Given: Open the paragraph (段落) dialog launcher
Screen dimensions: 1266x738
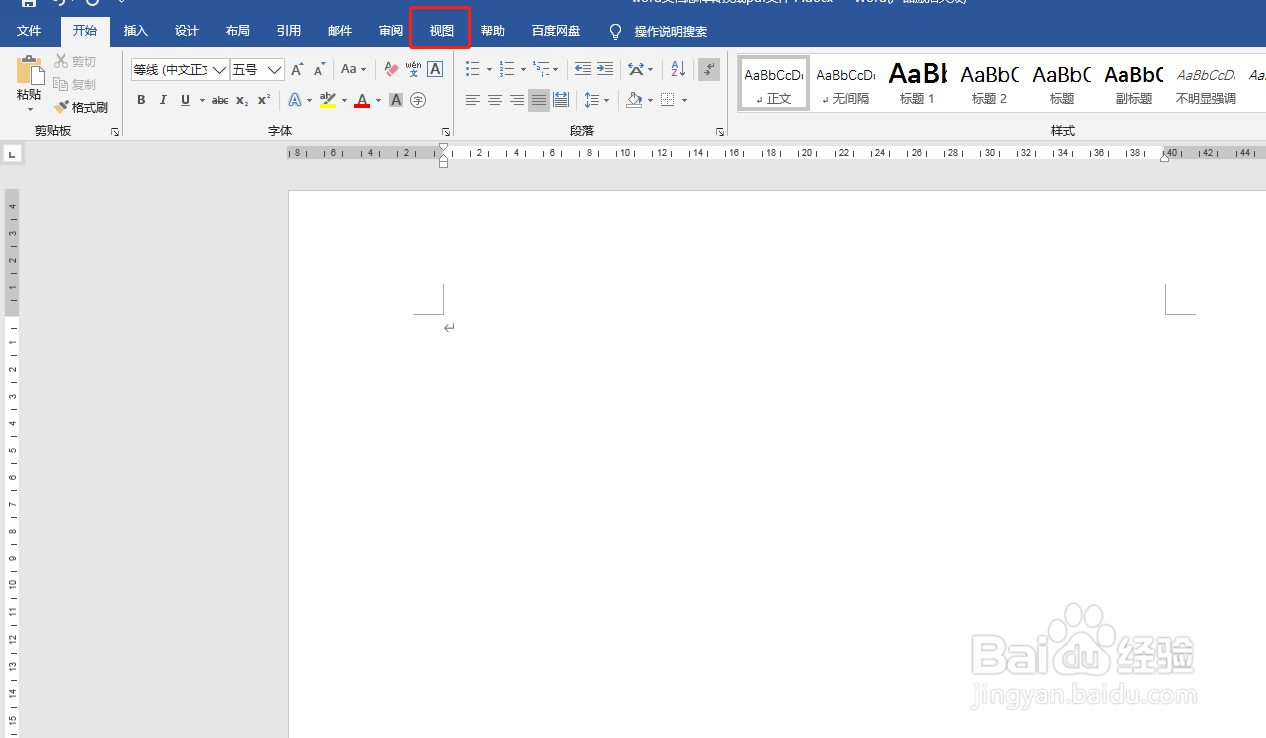Looking at the screenshot, I should 720,132.
